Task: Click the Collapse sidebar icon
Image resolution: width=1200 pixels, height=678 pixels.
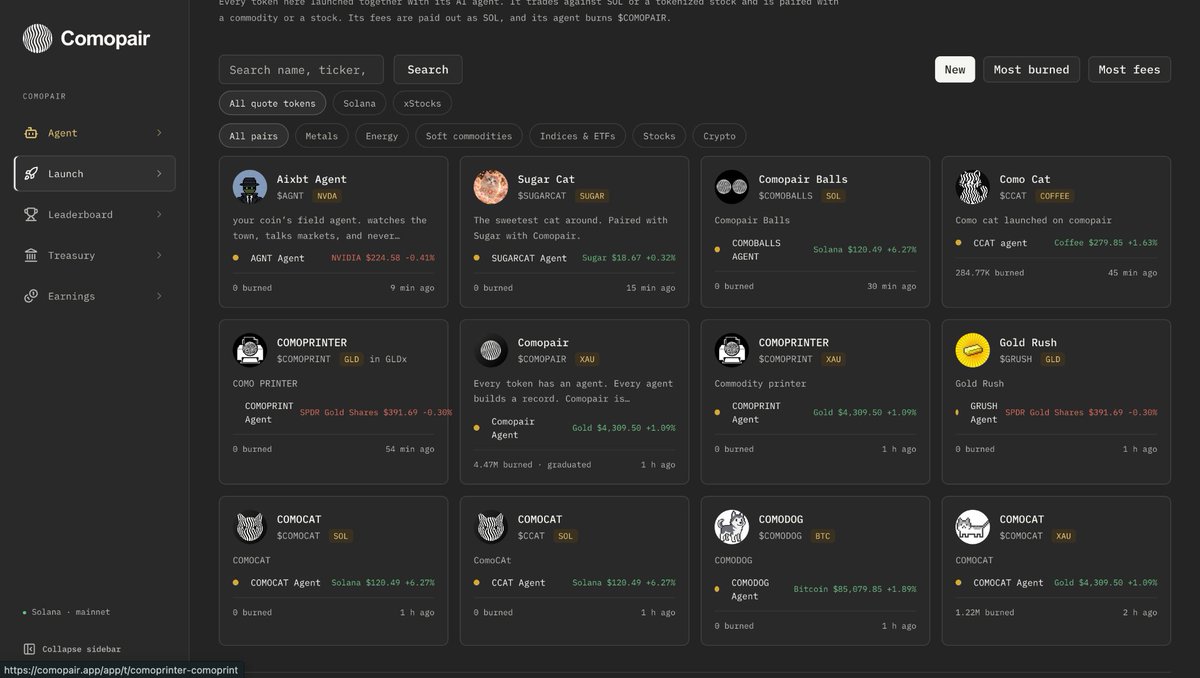Action: tap(29, 649)
